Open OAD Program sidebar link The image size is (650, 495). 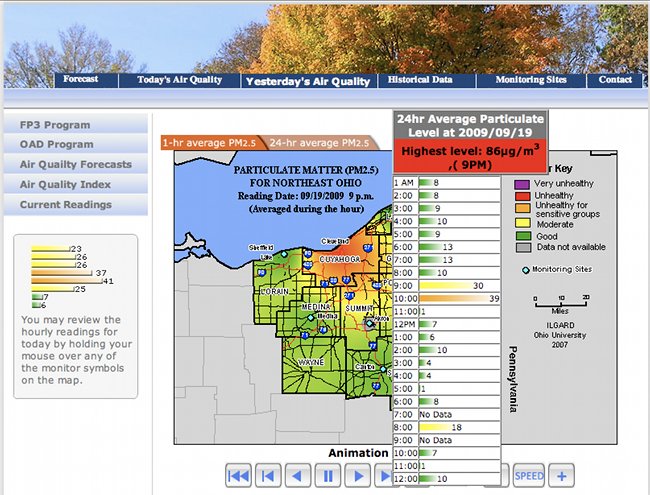click(75, 145)
